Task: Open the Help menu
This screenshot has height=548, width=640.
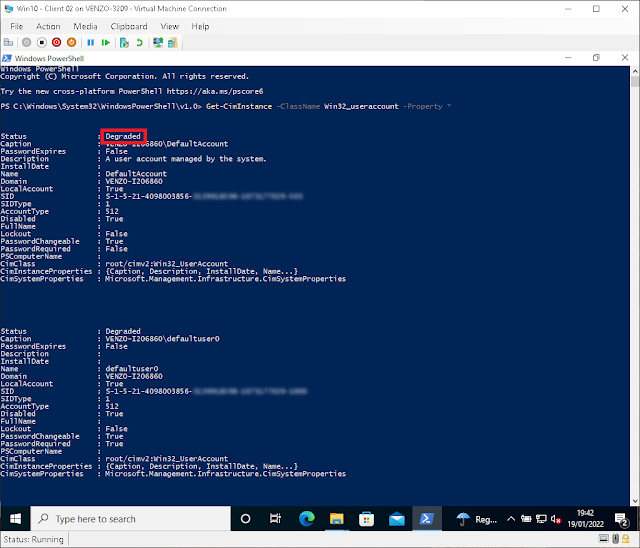Action: pyautogui.click(x=200, y=27)
